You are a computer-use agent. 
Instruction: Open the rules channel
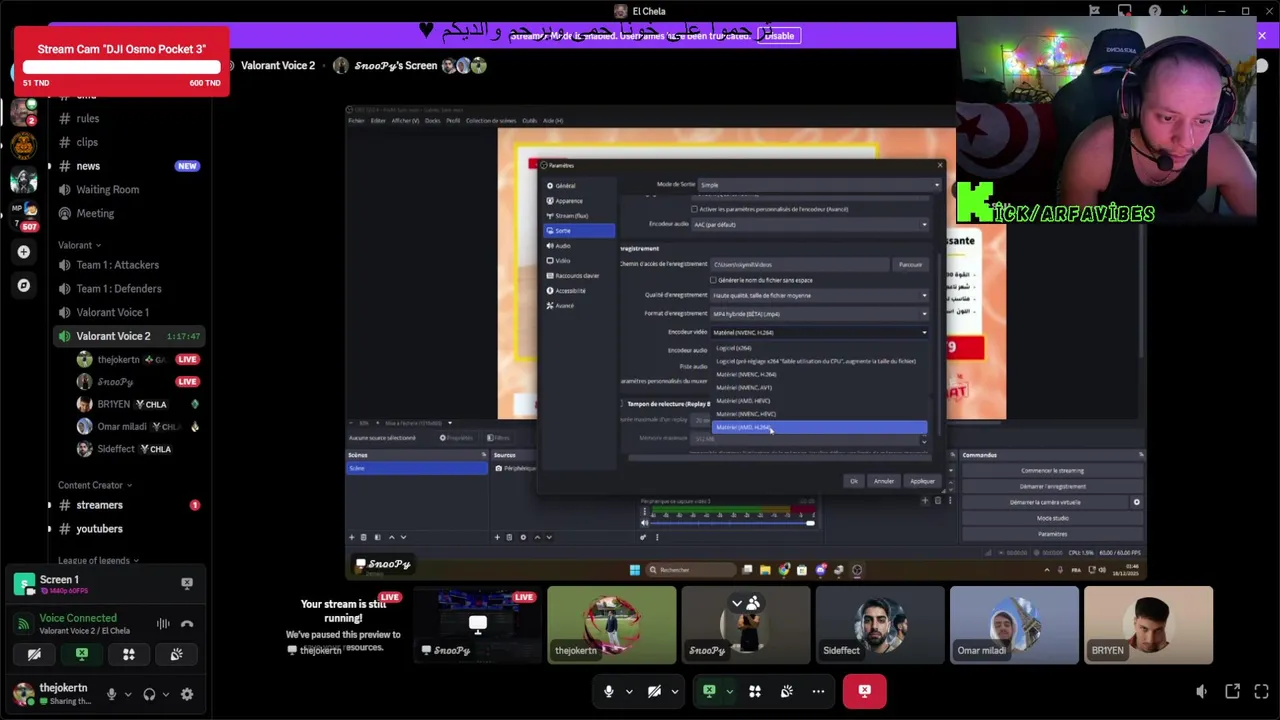(x=128, y=118)
